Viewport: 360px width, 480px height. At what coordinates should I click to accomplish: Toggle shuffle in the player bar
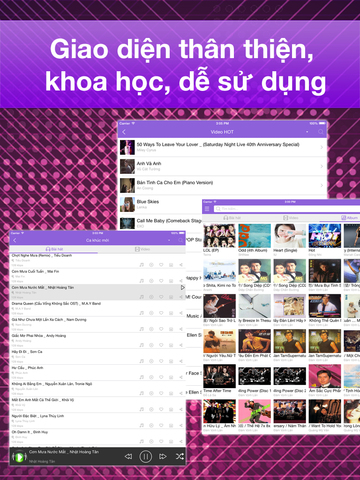(x=180, y=456)
